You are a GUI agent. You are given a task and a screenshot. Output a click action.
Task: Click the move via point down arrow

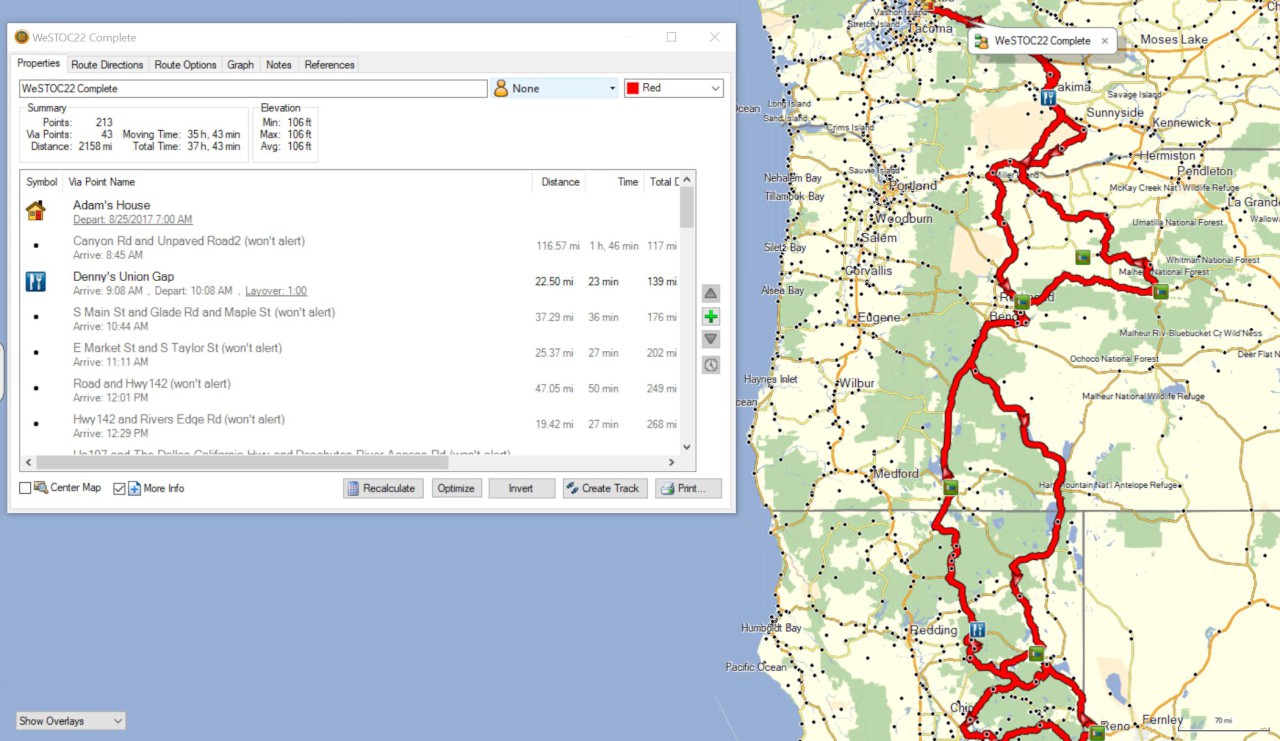711,340
